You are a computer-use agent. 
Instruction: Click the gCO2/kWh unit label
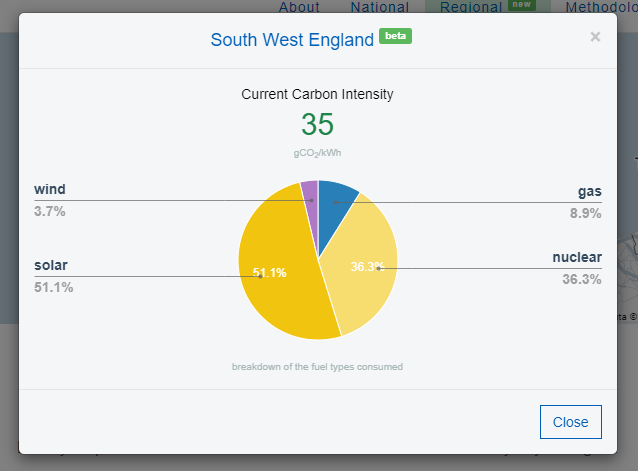[x=317, y=153]
